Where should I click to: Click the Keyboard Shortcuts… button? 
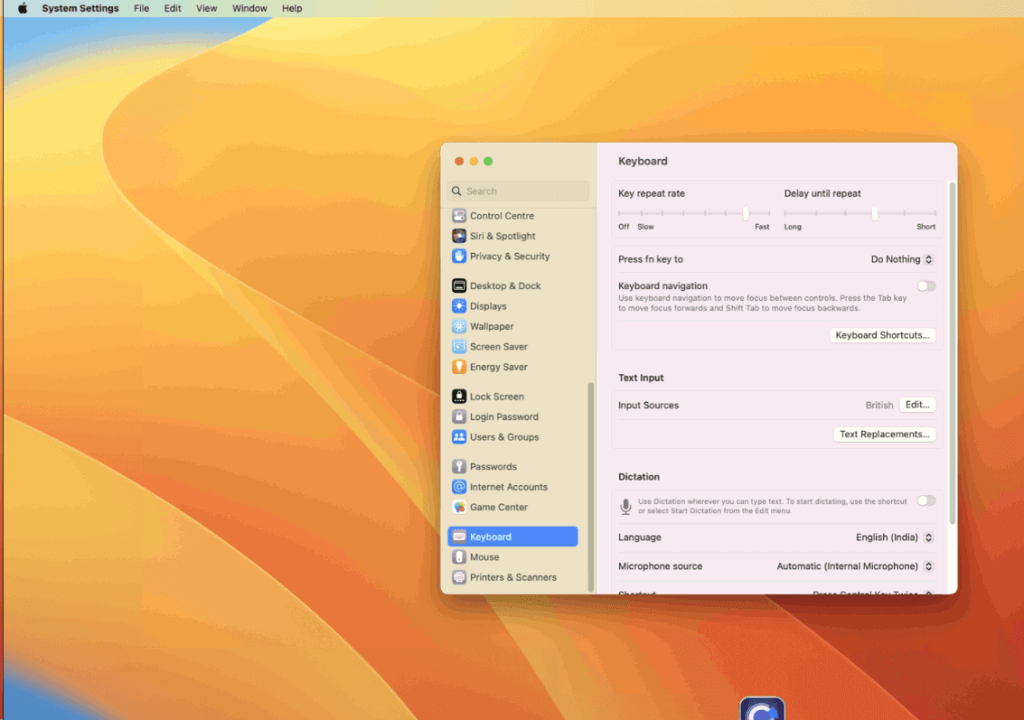pos(882,335)
